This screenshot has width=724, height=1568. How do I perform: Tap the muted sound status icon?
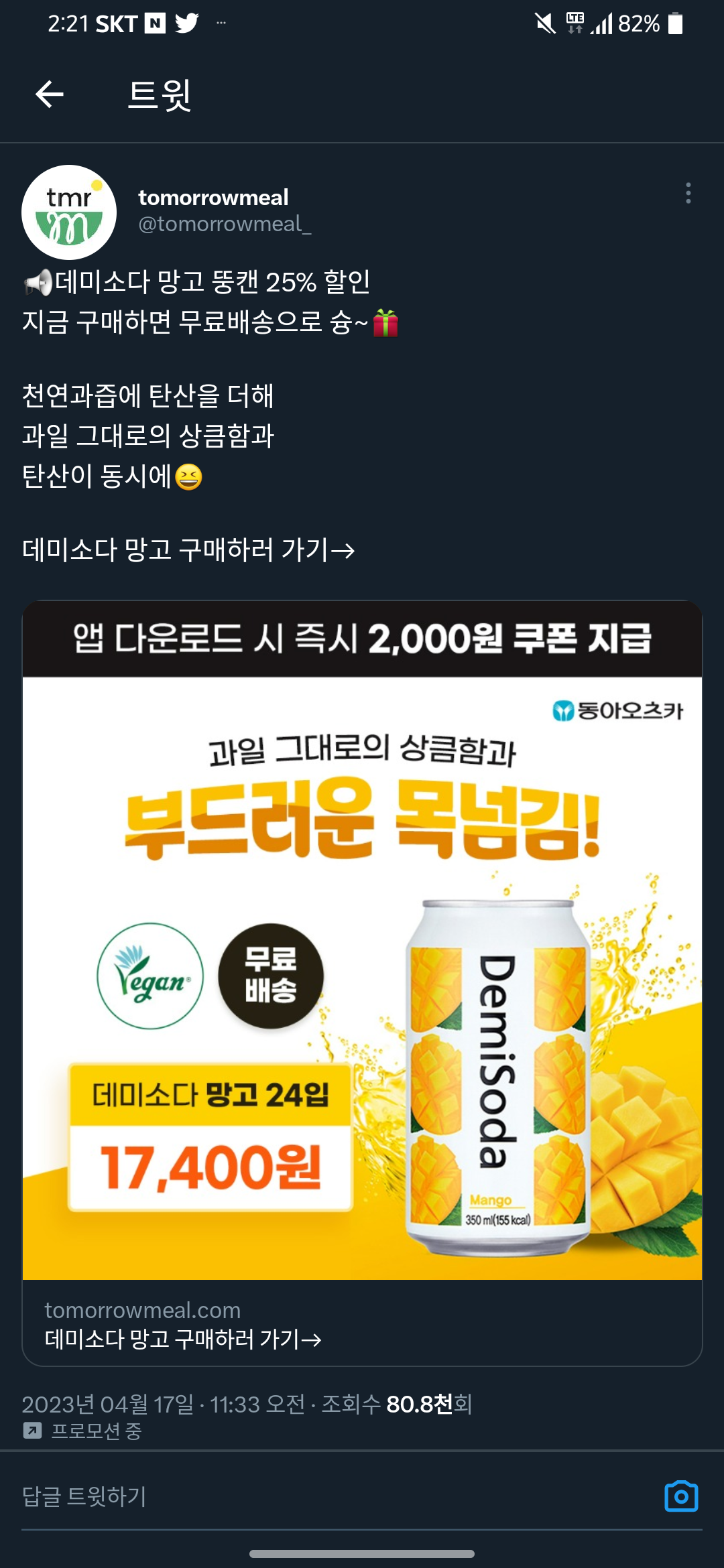click(x=545, y=23)
